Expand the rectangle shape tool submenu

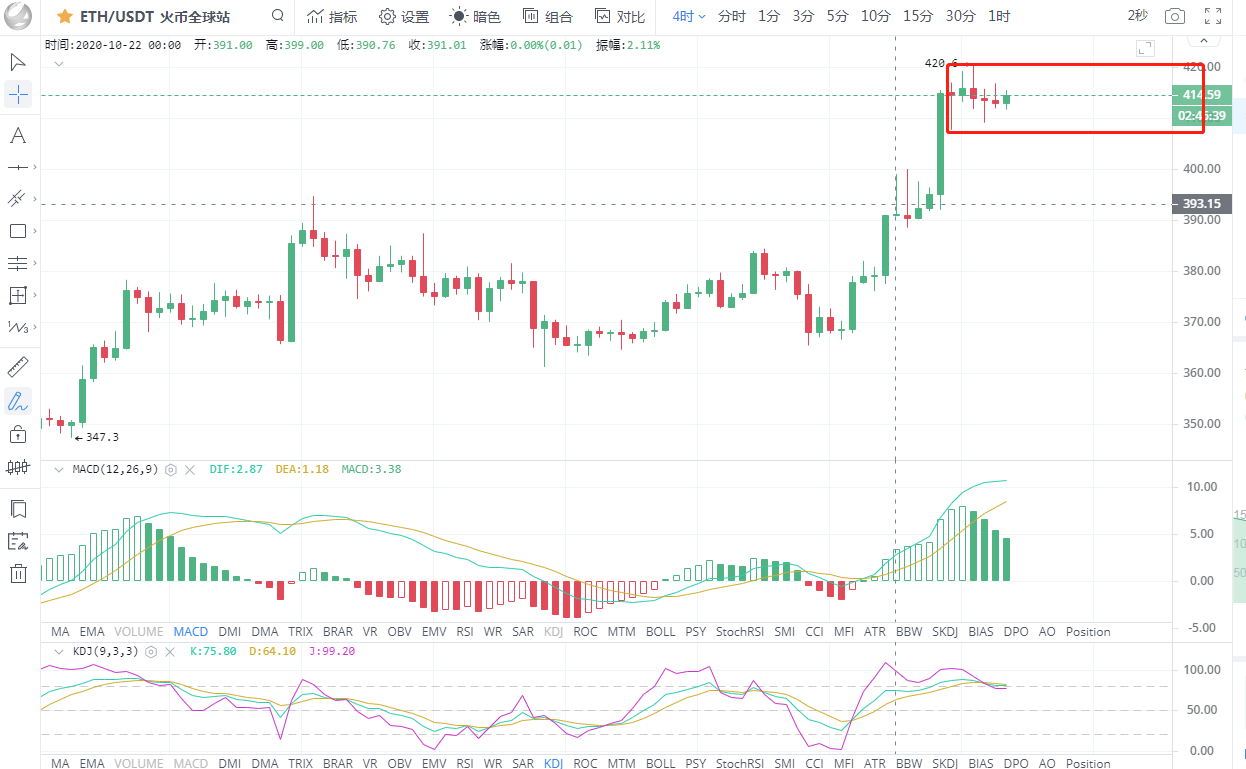coord(36,232)
